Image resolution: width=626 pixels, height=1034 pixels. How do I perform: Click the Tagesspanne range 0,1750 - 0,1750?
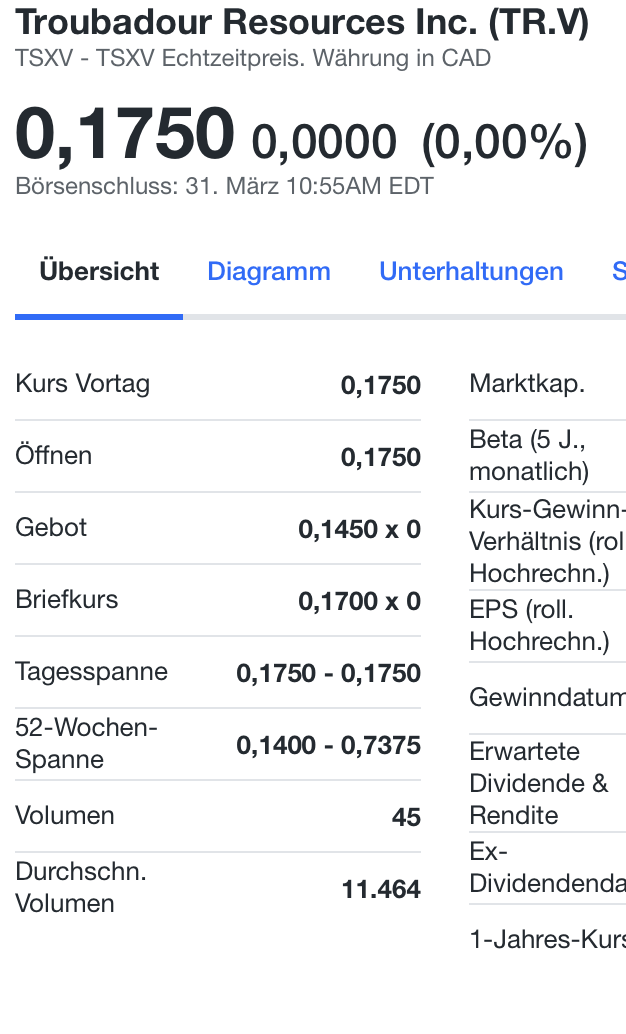click(328, 672)
